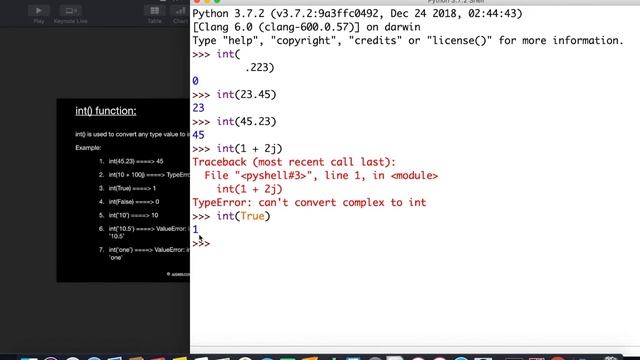Click the empty >>> prompt at shell's end

tap(201, 244)
